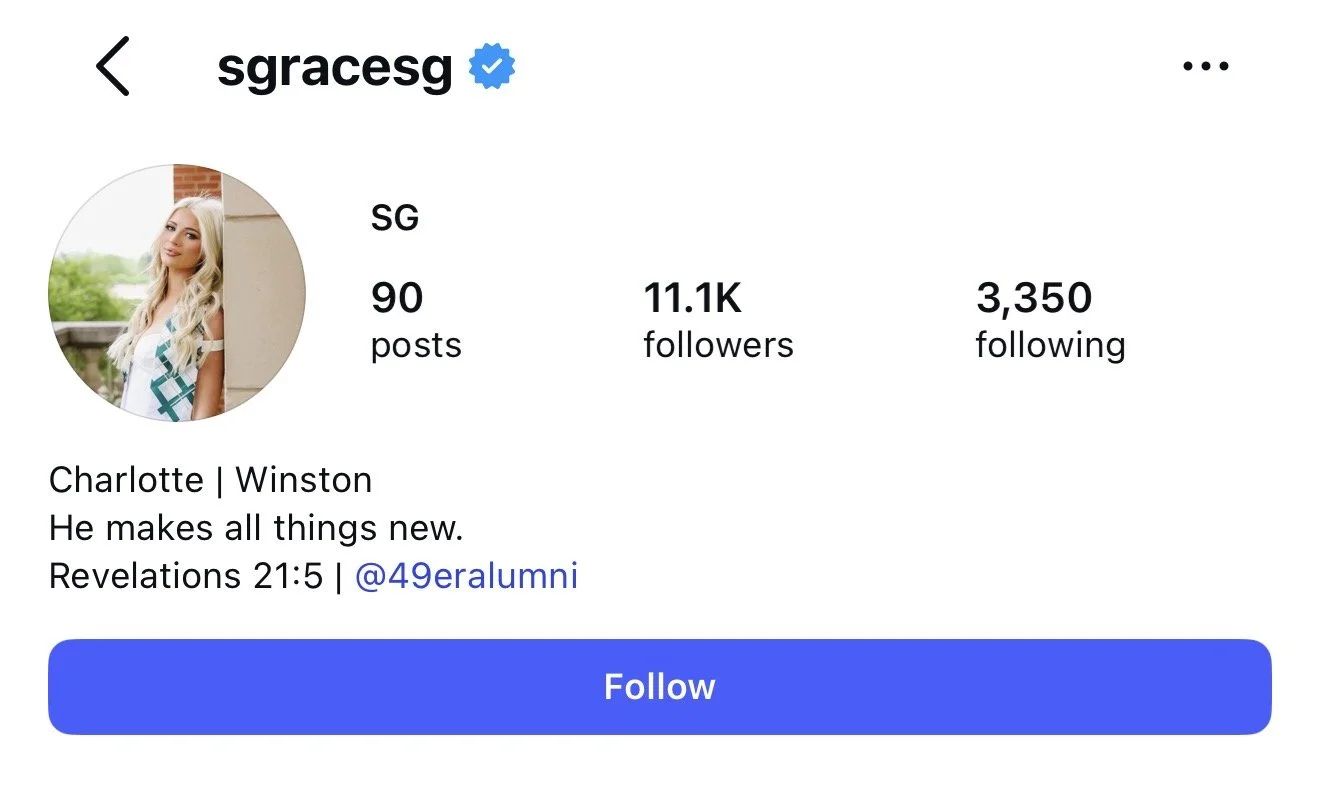This screenshot has width=1320, height=793.
Task: Click the 'posts' label
Action: tap(416, 346)
